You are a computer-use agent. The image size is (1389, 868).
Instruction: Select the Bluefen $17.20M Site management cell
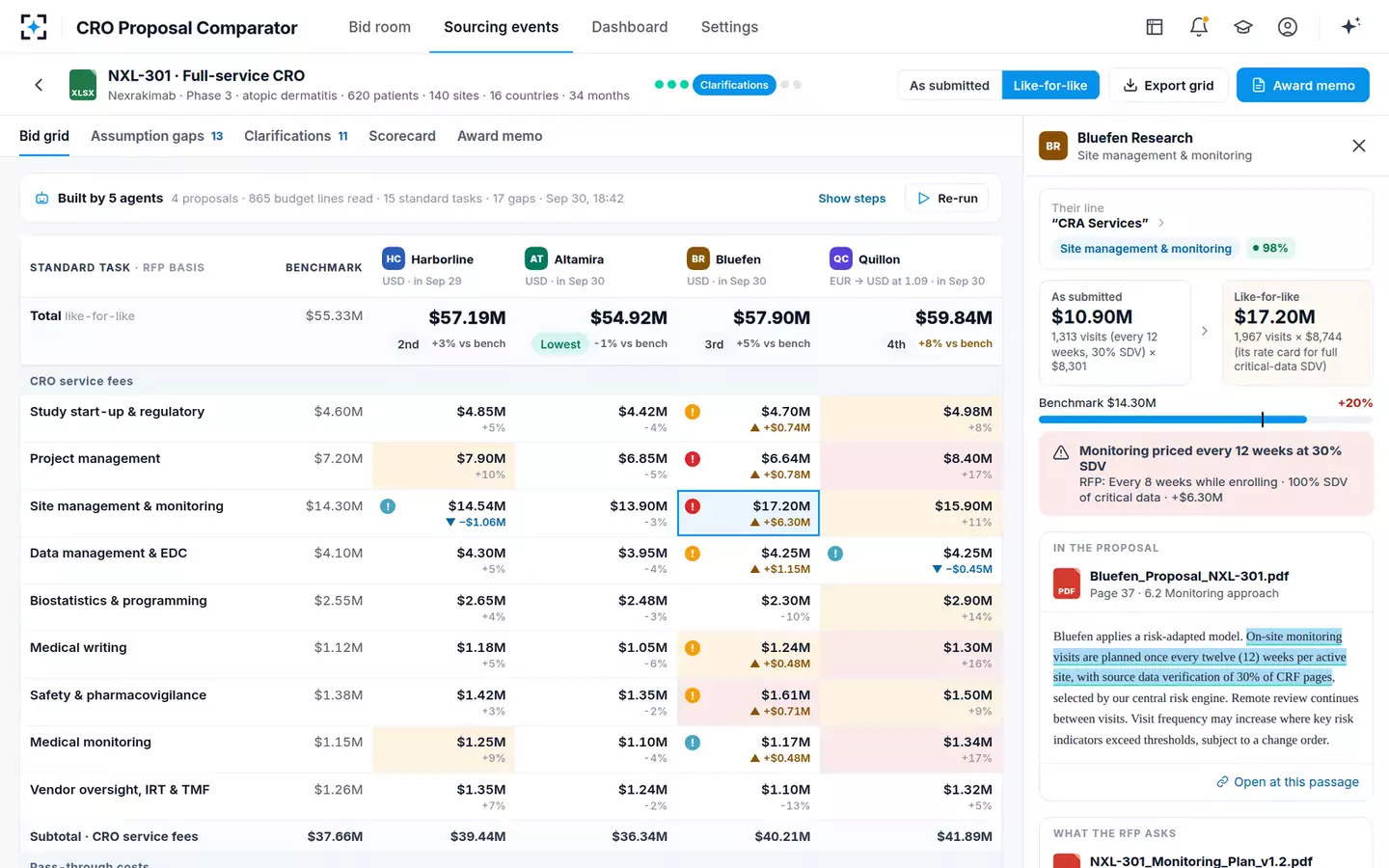tap(749, 513)
